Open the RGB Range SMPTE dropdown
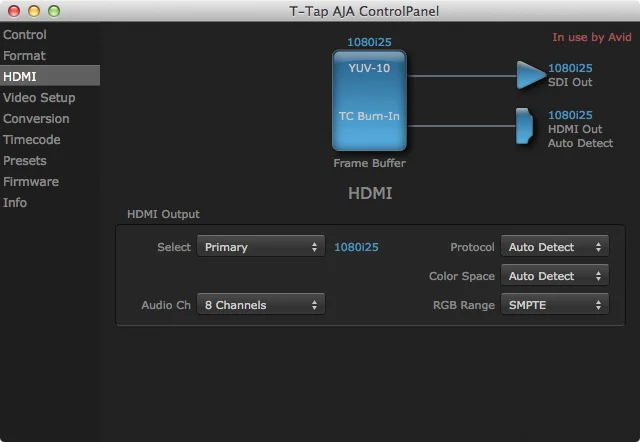640x442 pixels. (555, 304)
